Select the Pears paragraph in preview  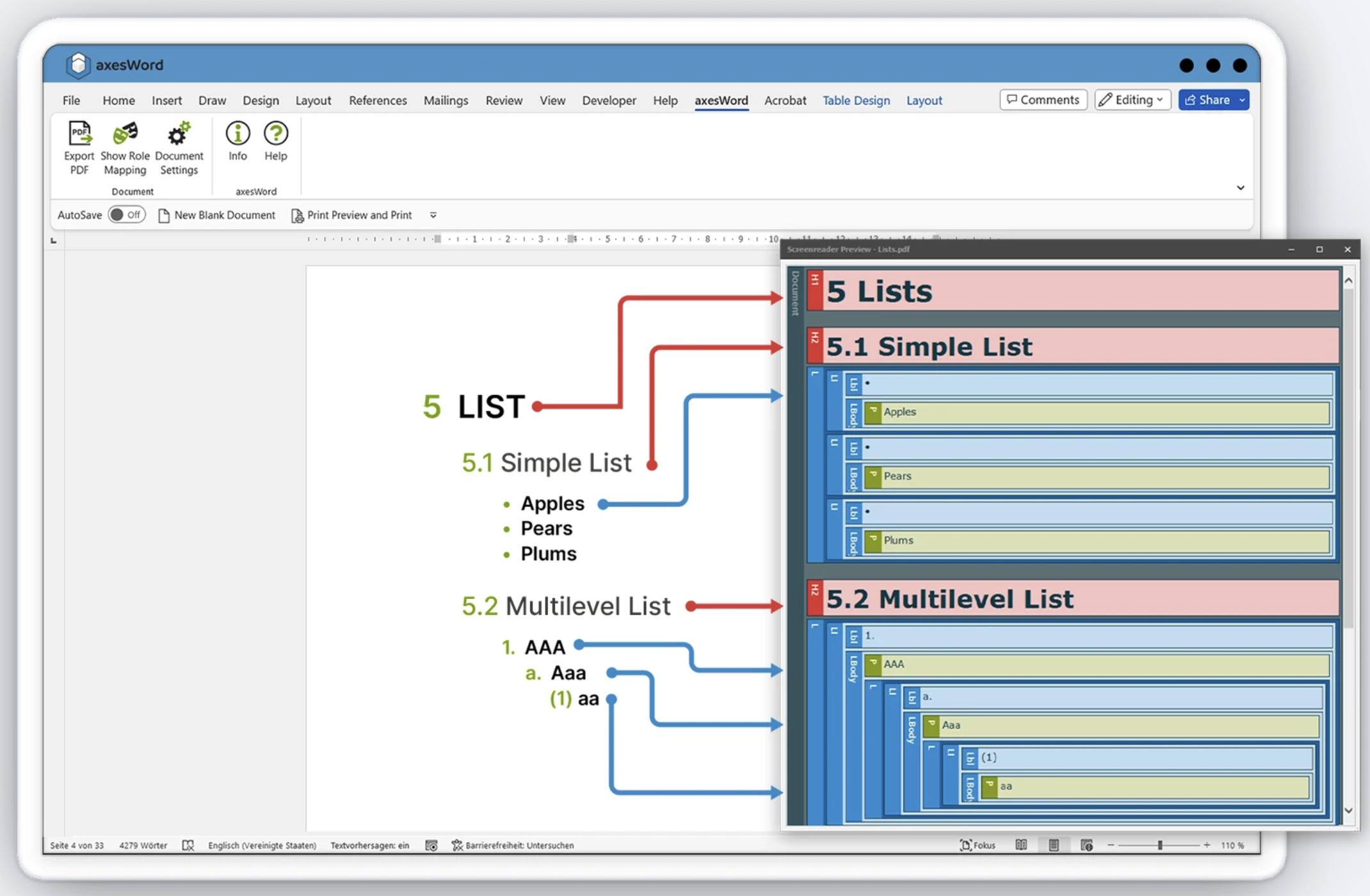pyautogui.click(x=1096, y=476)
